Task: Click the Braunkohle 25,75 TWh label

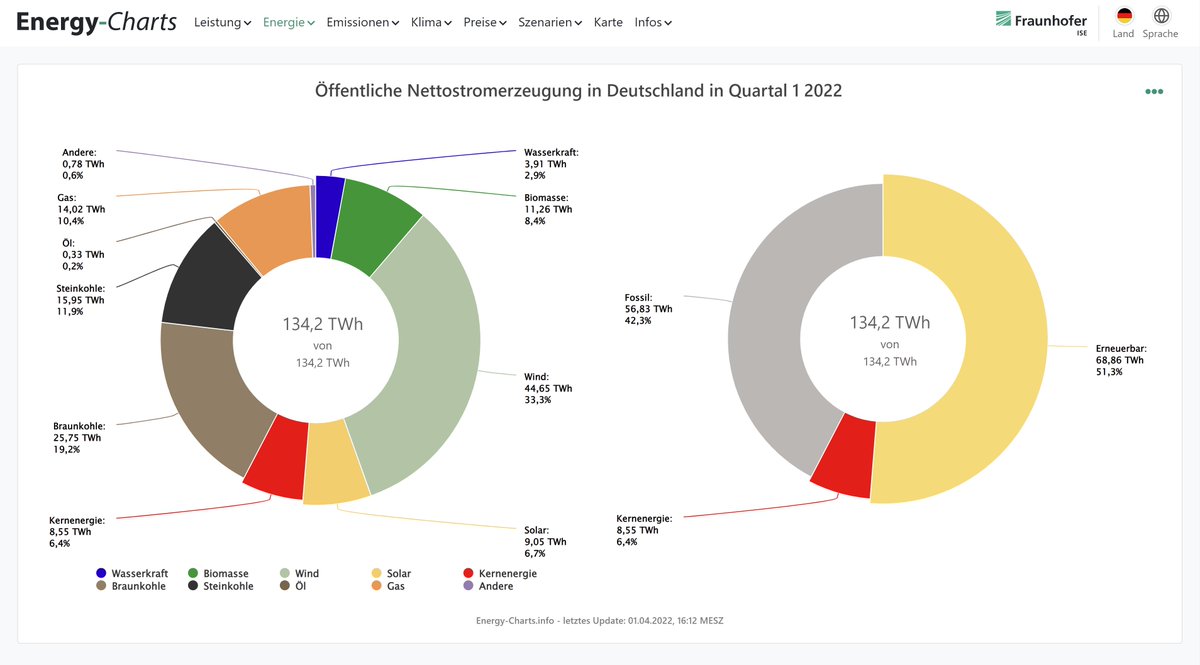Action: [79, 437]
